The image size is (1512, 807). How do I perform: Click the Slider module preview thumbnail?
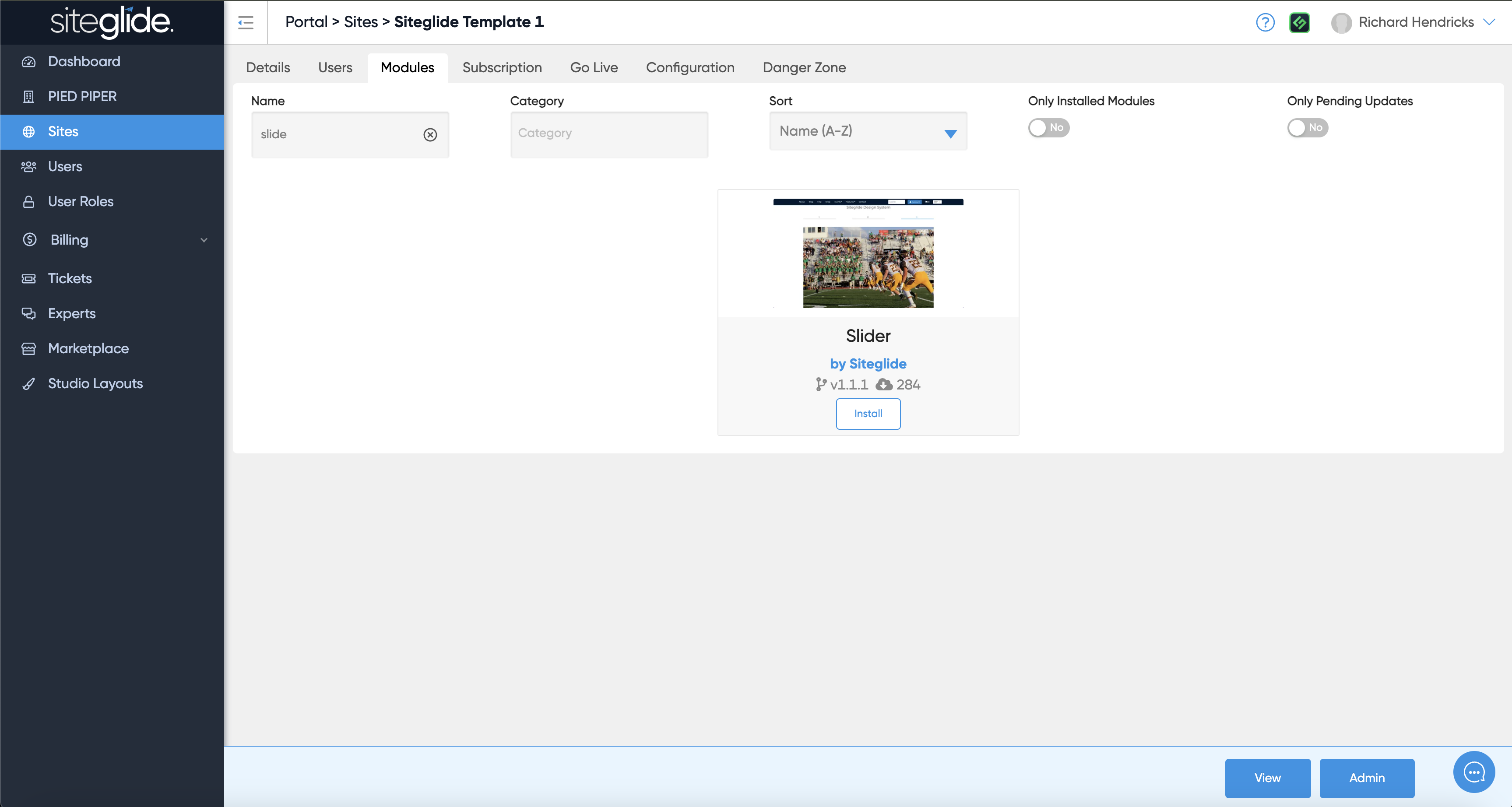pos(868,253)
